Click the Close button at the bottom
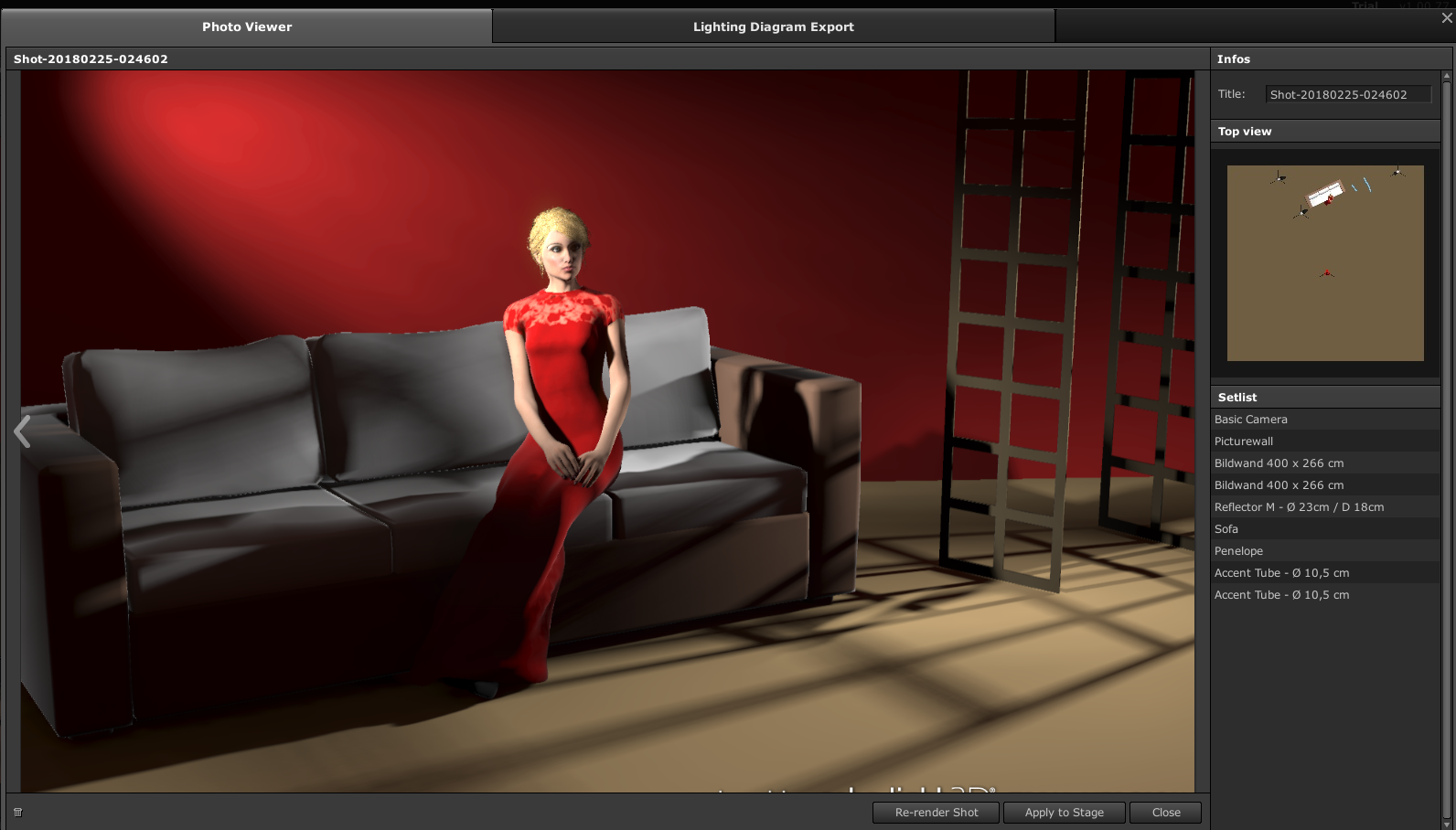The height and width of the screenshot is (830, 1456). click(x=1165, y=813)
